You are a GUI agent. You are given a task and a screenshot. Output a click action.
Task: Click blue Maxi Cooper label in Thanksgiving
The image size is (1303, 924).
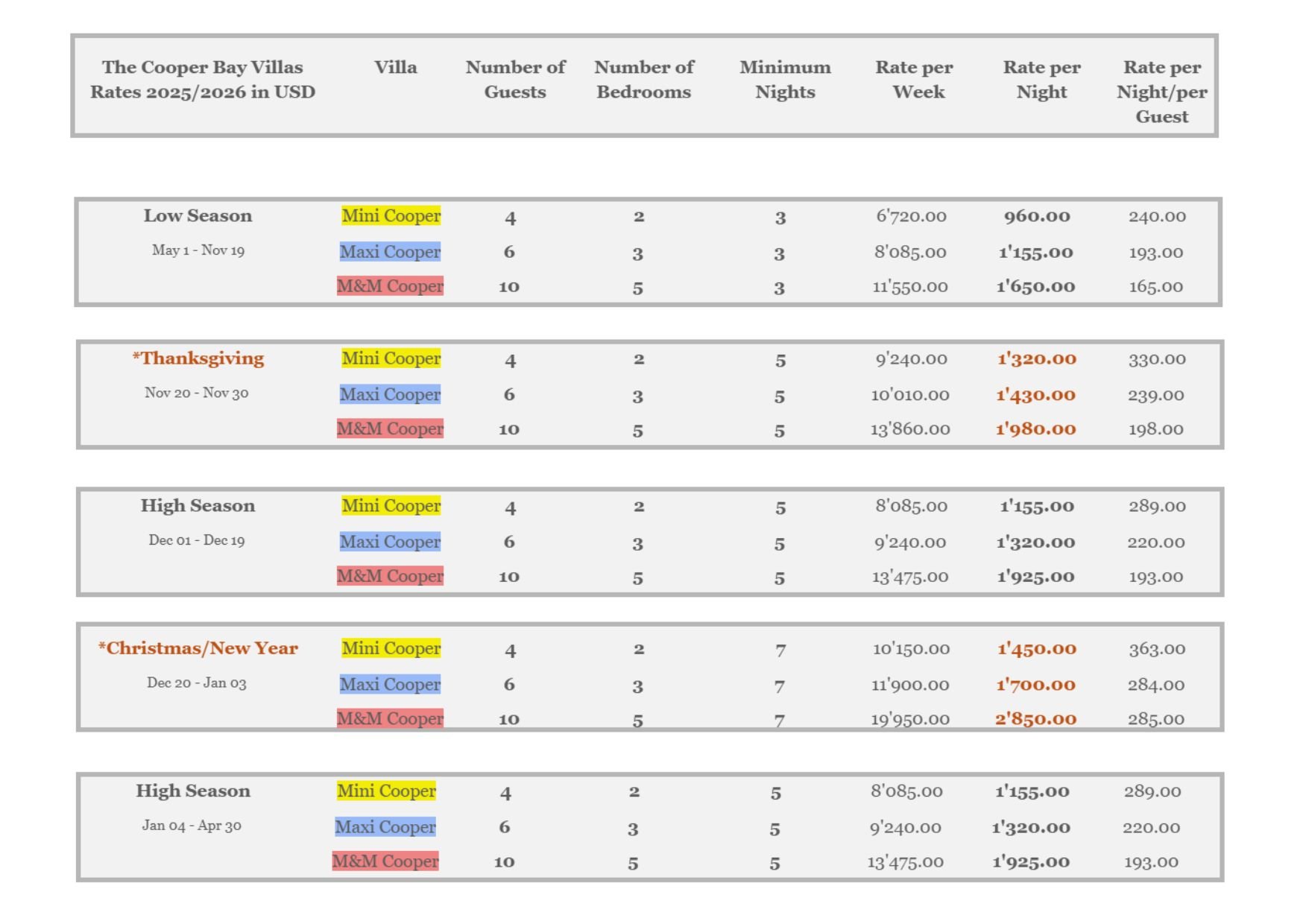pos(390,394)
